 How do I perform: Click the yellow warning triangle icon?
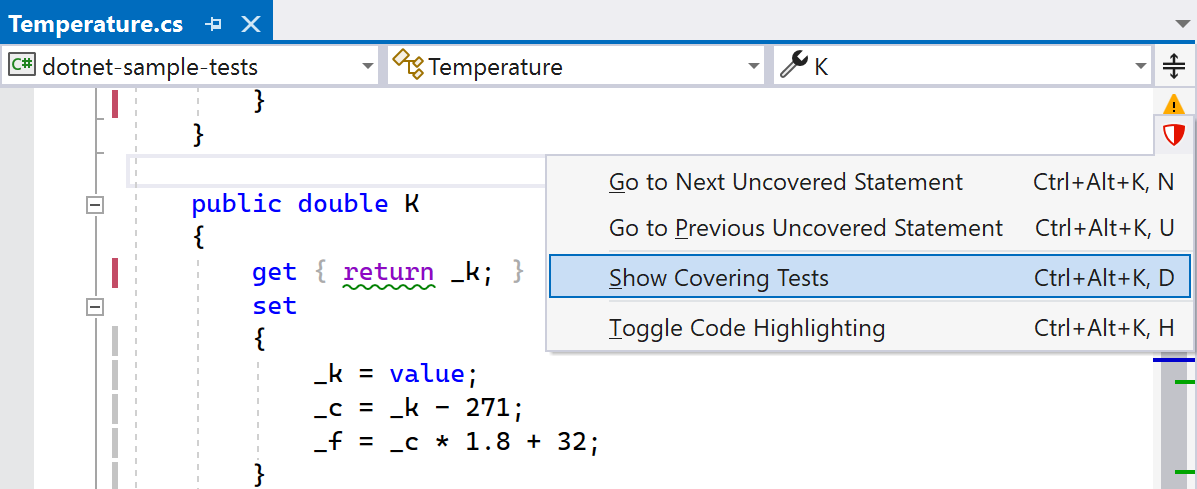pyautogui.click(x=1174, y=104)
